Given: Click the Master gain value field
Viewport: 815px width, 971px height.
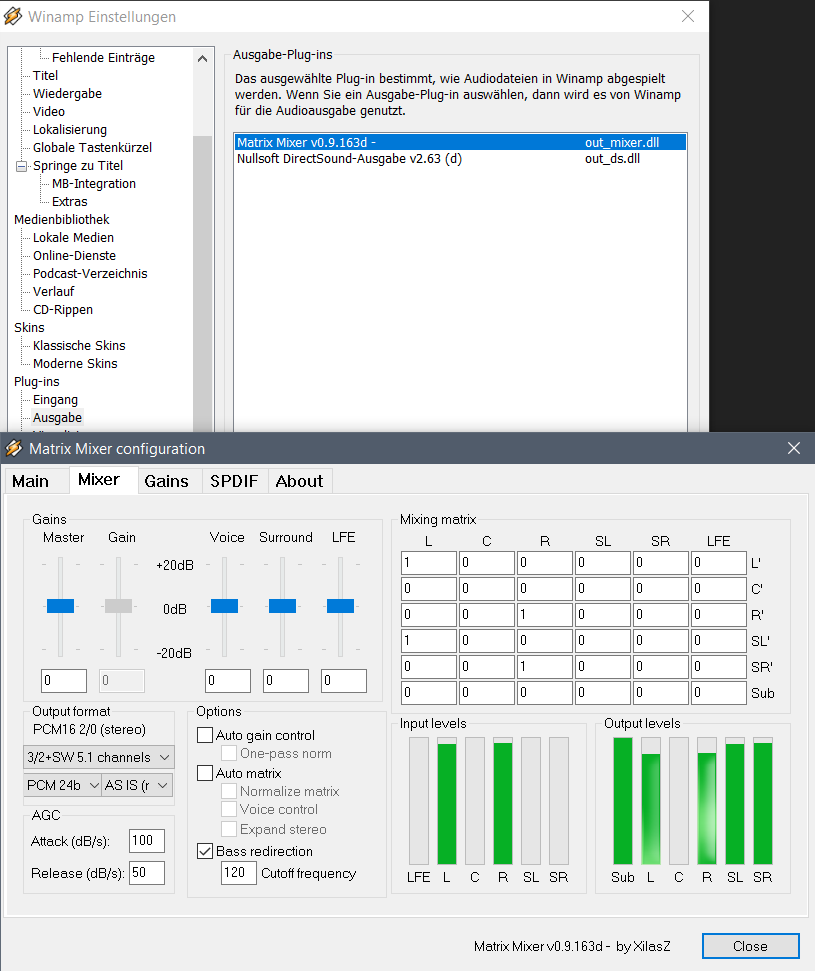Looking at the screenshot, I should (64, 681).
